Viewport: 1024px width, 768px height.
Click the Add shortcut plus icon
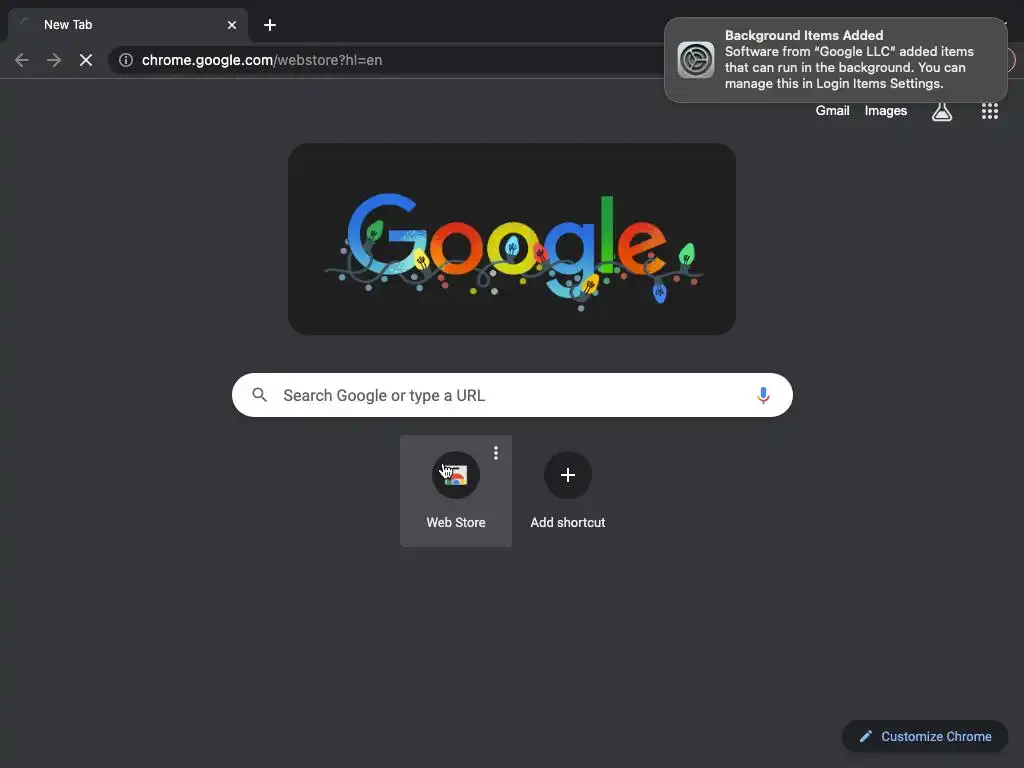(x=568, y=475)
